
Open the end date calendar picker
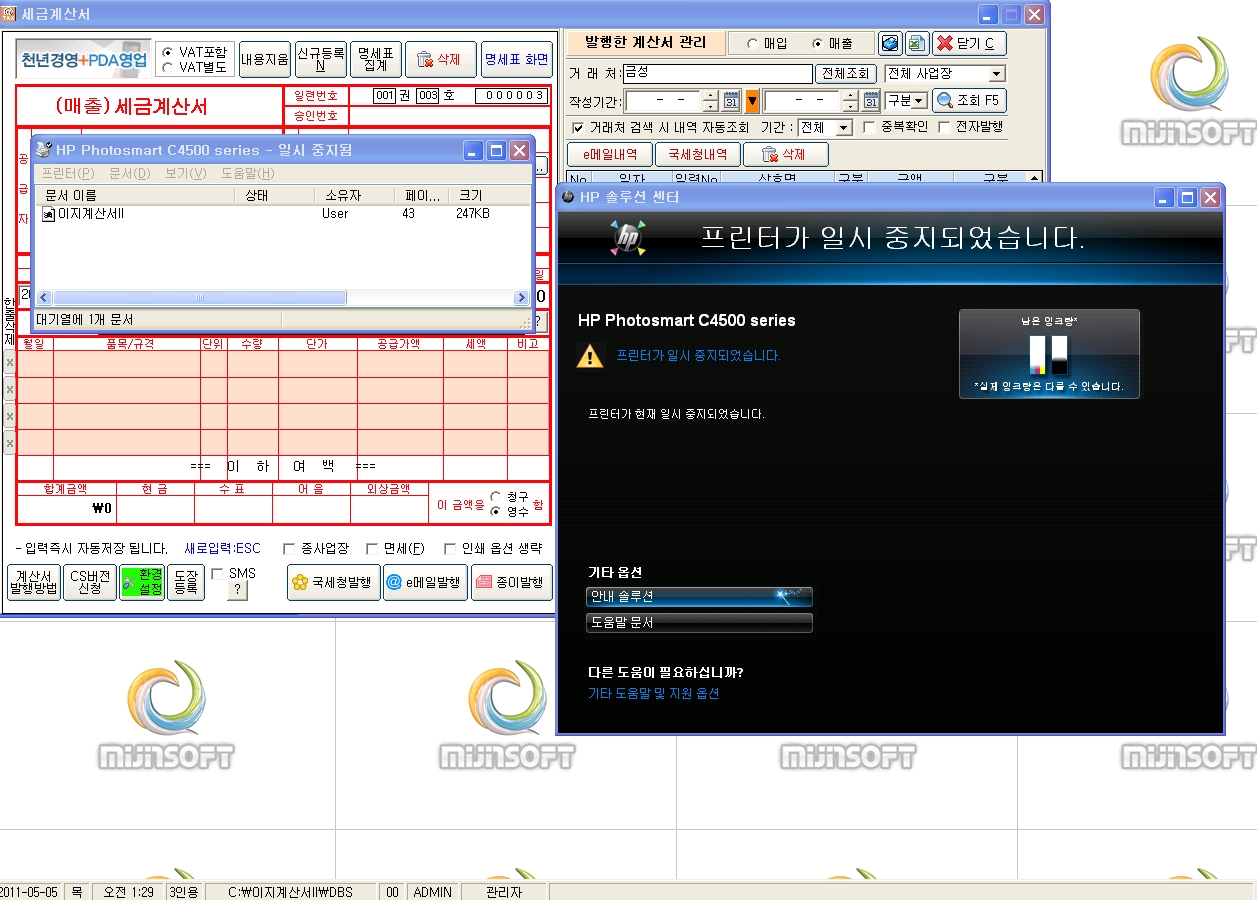tap(871, 101)
